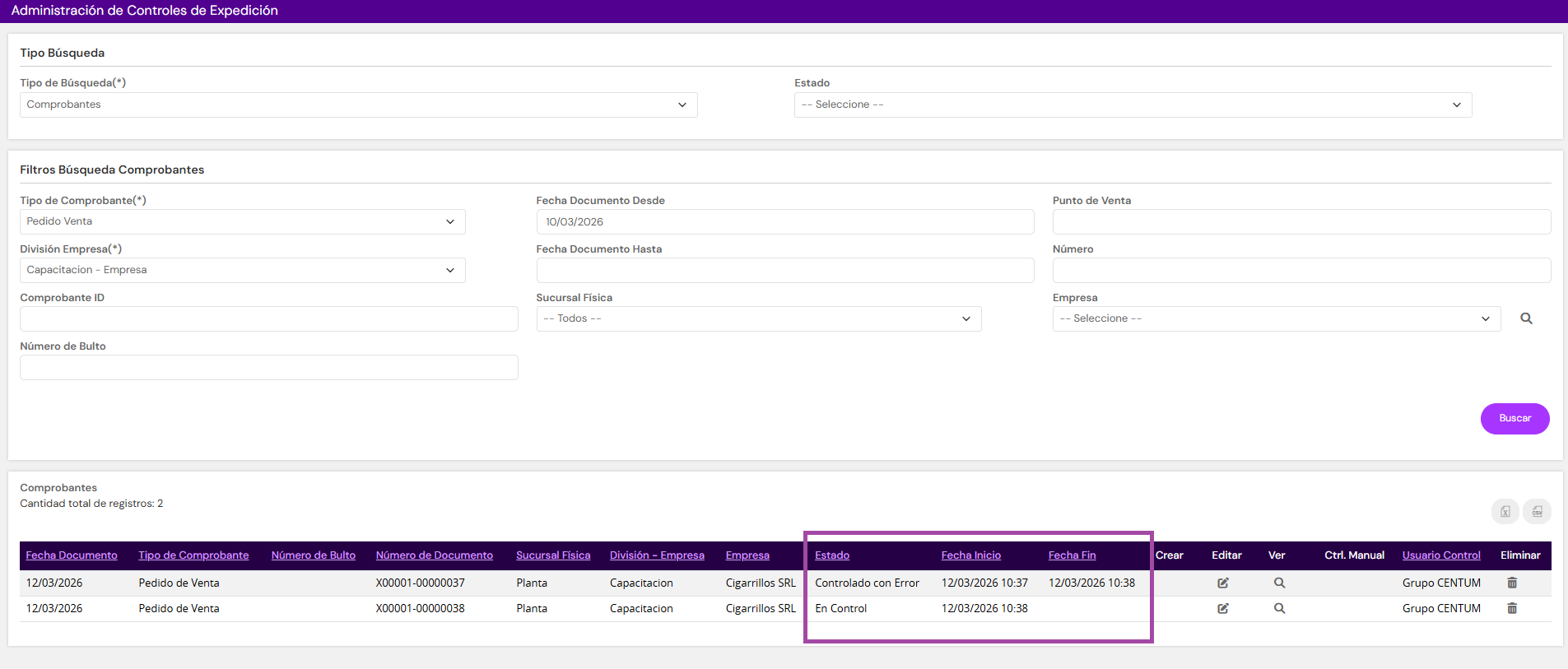The height and width of the screenshot is (669, 1568).
Task: View details of document X00001-00000038
Action: [x=1279, y=608]
